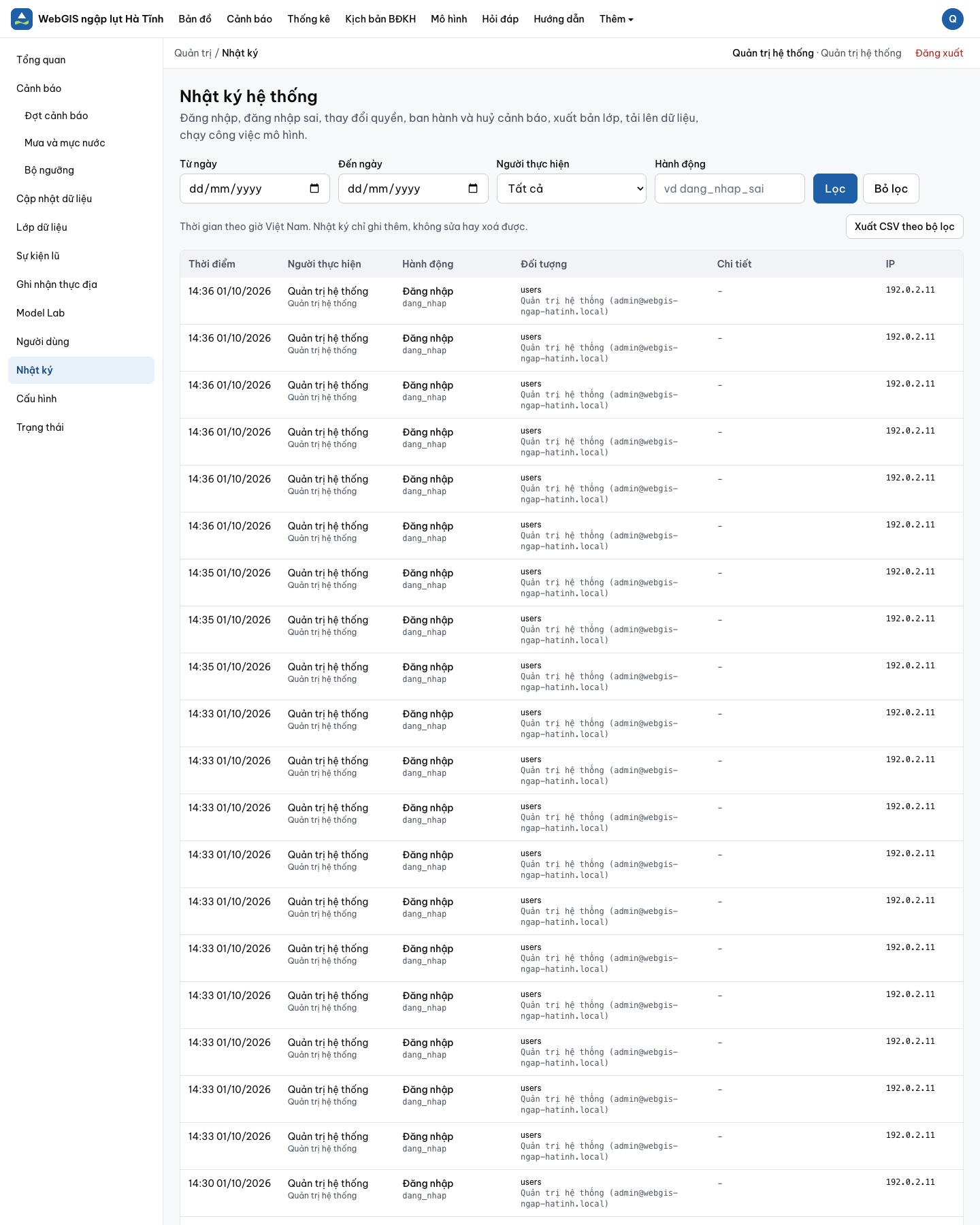Click the IP column header

[x=890, y=264]
